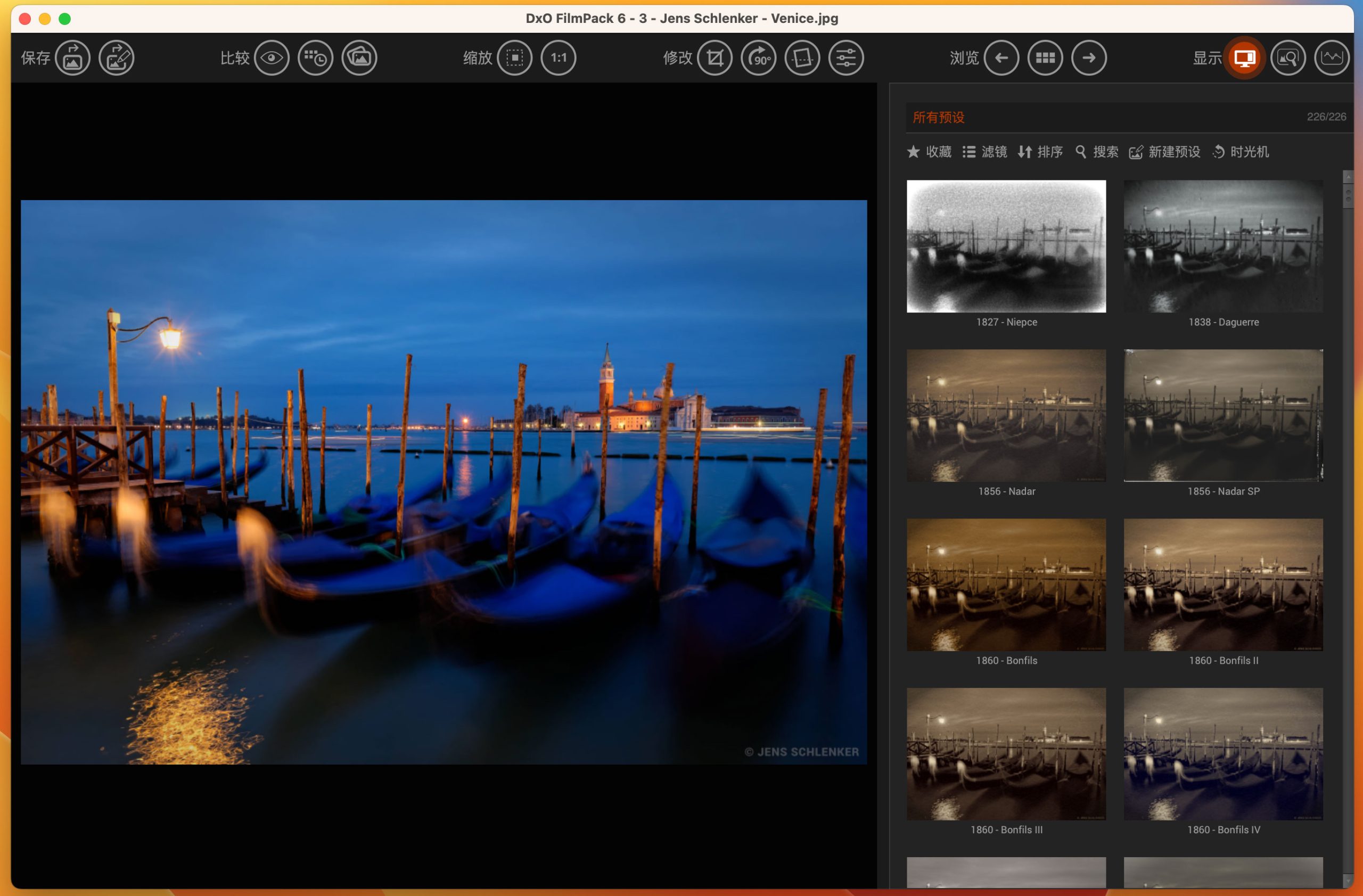Select the crop tool
This screenshot has height=896, width=1363.
click(715, 58)
